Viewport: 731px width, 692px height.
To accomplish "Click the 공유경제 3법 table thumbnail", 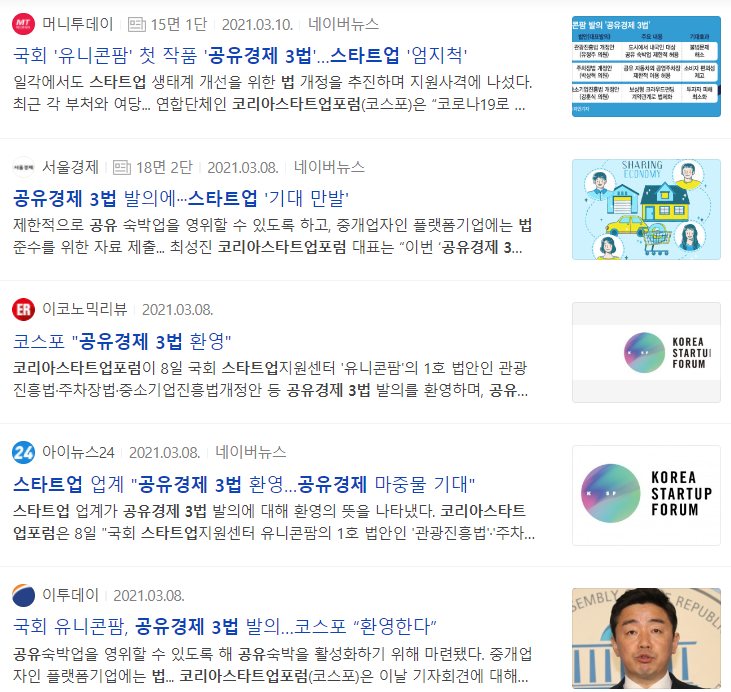I will click(x=646, y=66).
